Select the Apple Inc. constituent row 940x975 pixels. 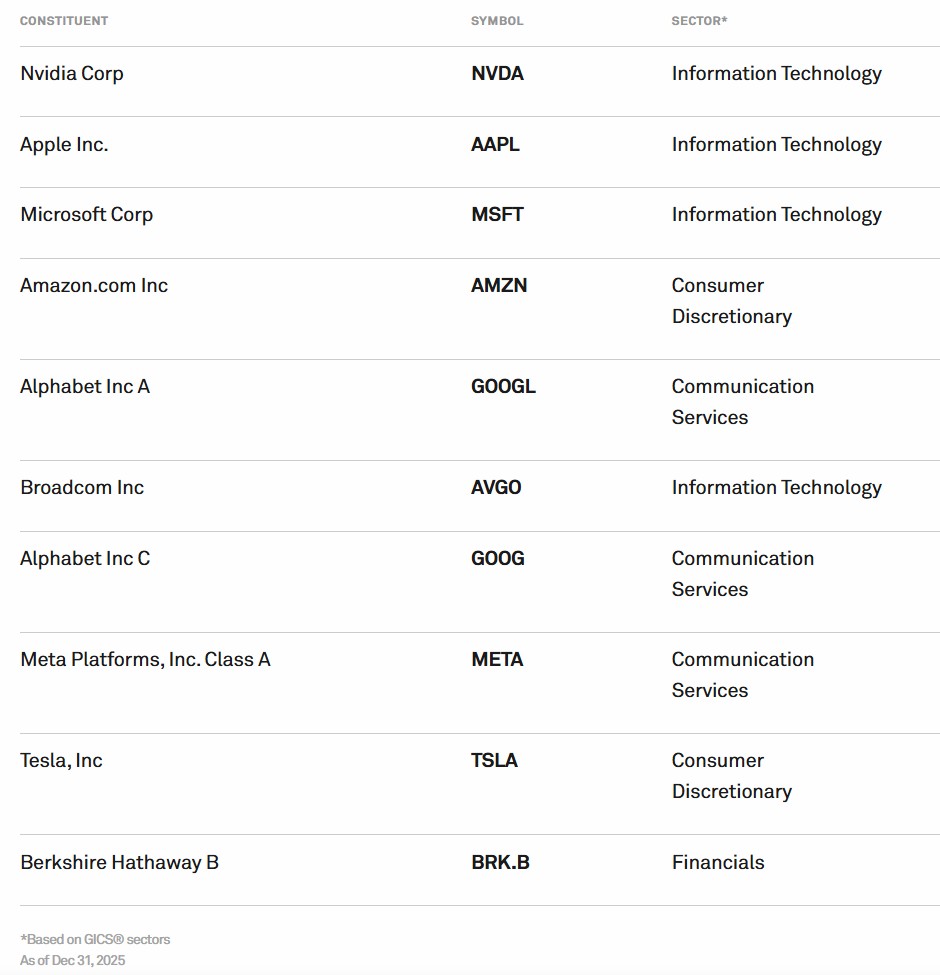pos(64,145)
